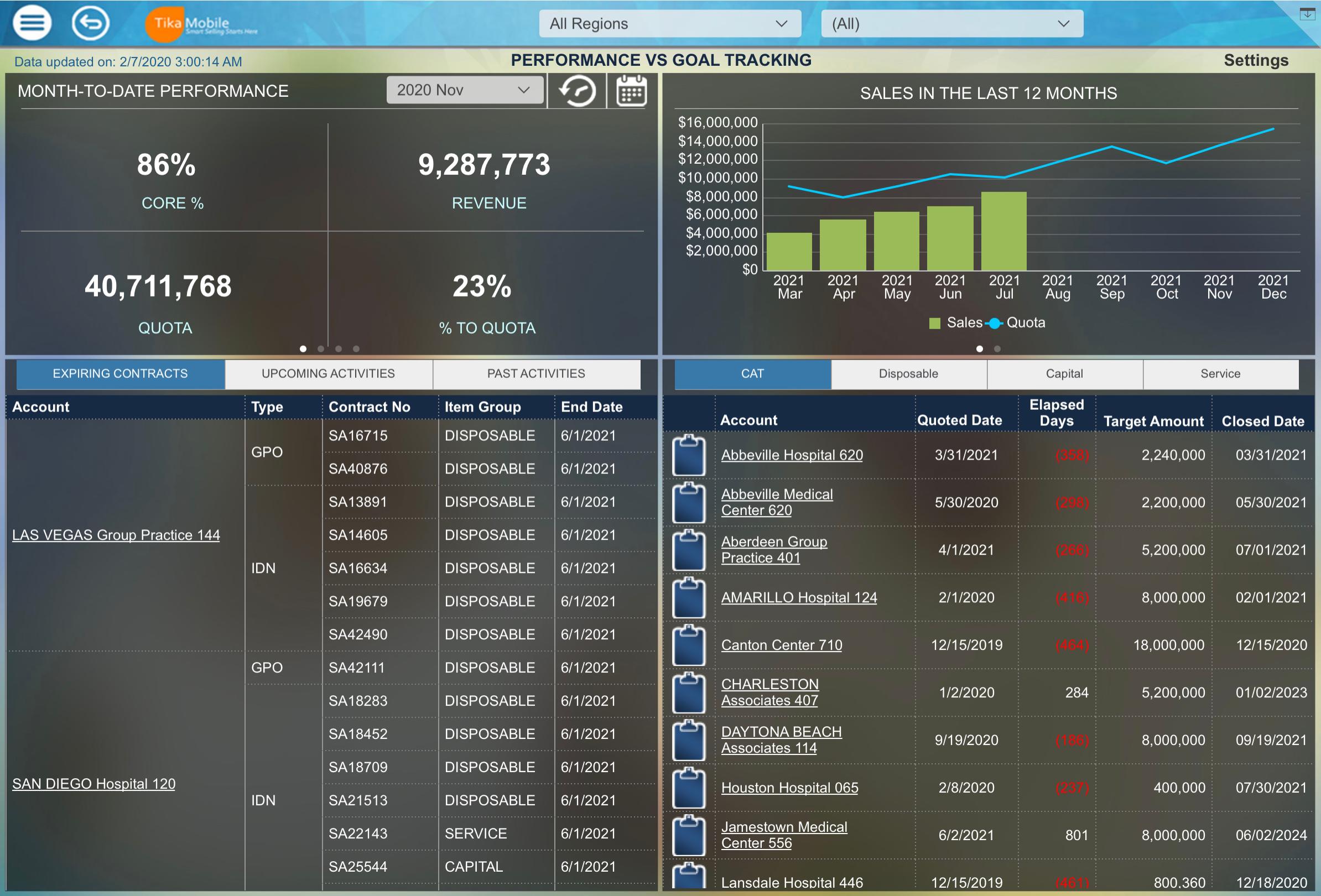Switch to the Service tab
The width and height of the screenshot is (1321, 896).
tap(1220, 374)
